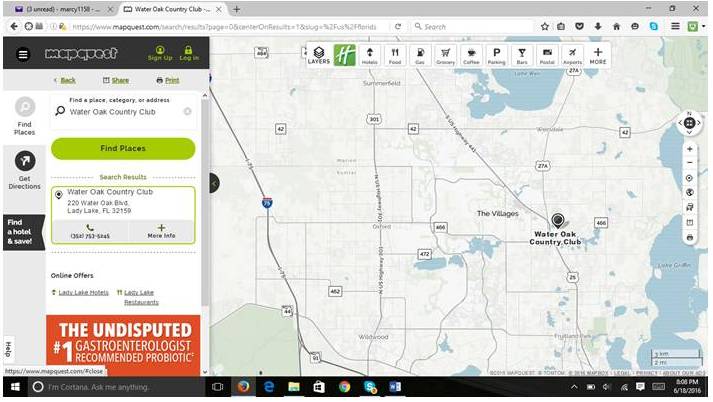Open the MapQuest hamburger menu

click(x=23, y=55)
